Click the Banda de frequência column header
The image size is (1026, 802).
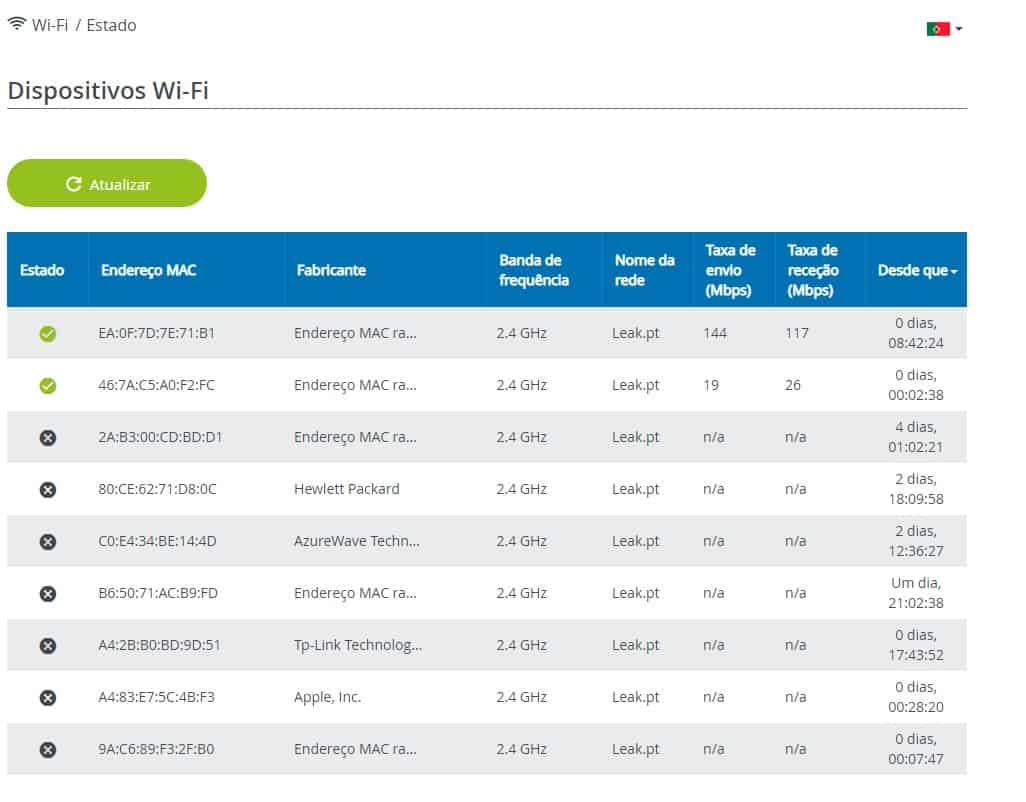(x=533, y=271)
